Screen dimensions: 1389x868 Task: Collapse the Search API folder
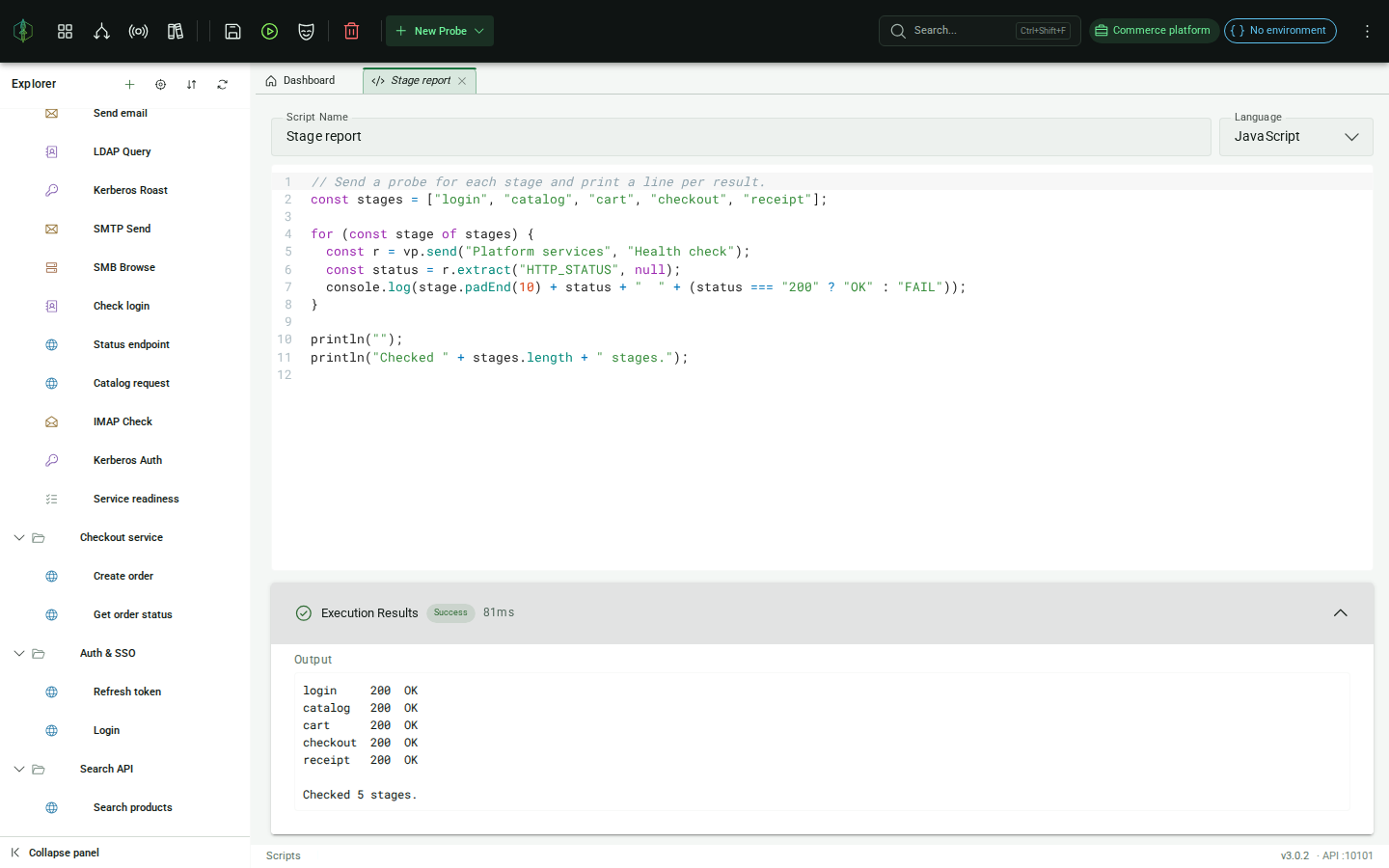[19, 769]
